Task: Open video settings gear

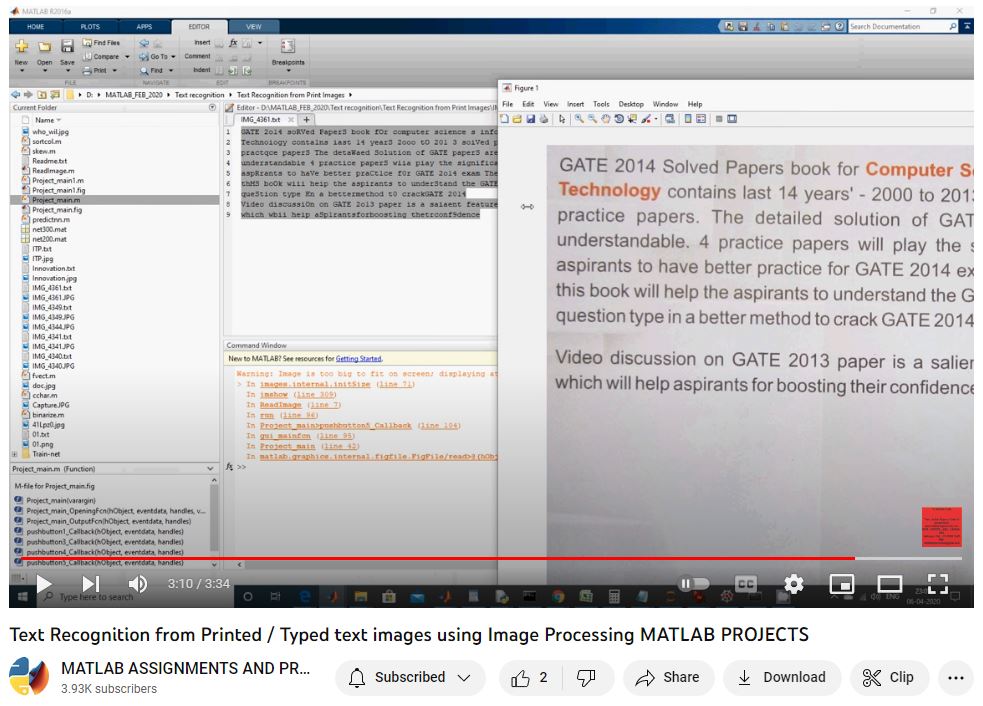Action: 794,583
